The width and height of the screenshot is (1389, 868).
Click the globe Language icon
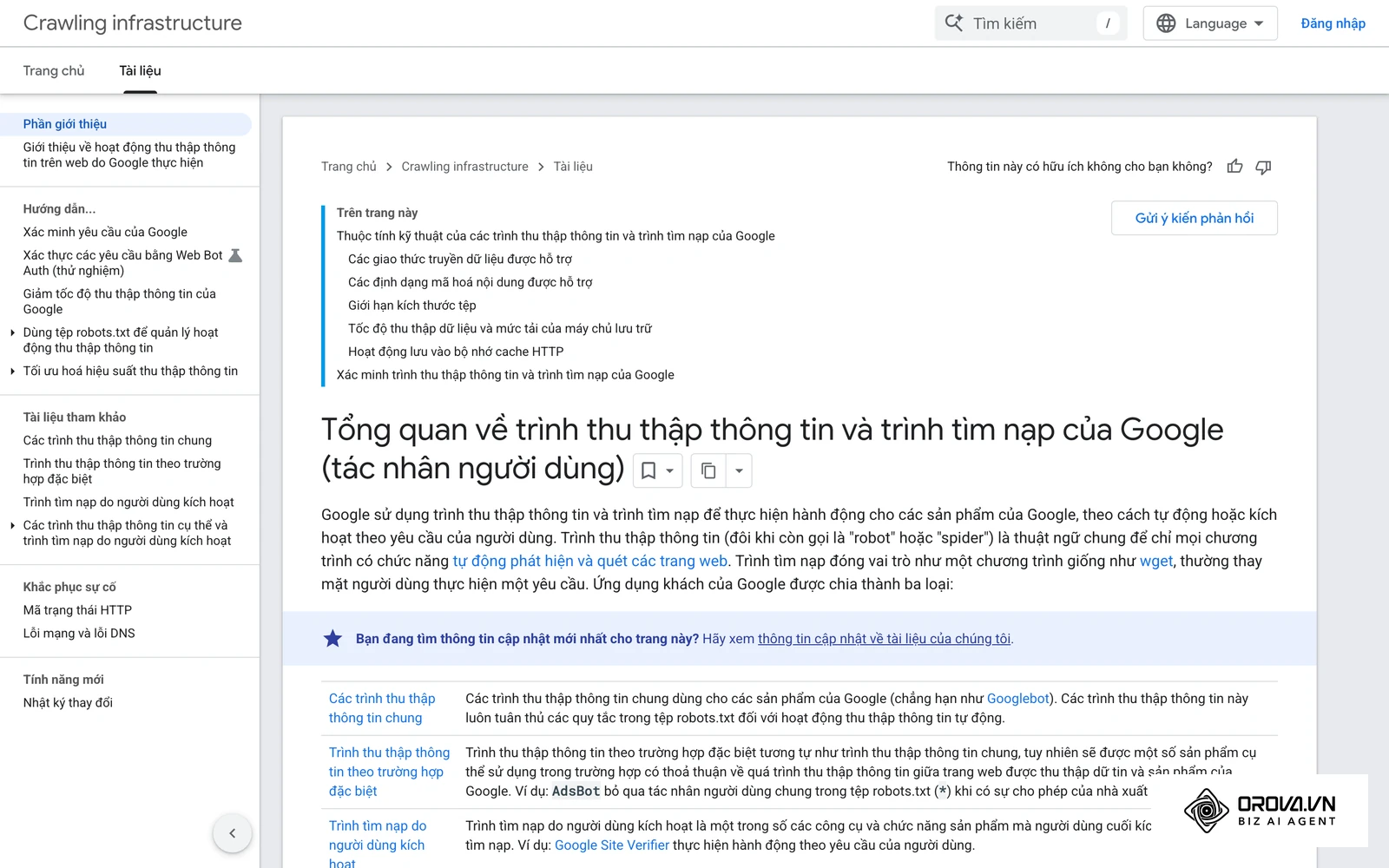tap(1166, 23)
